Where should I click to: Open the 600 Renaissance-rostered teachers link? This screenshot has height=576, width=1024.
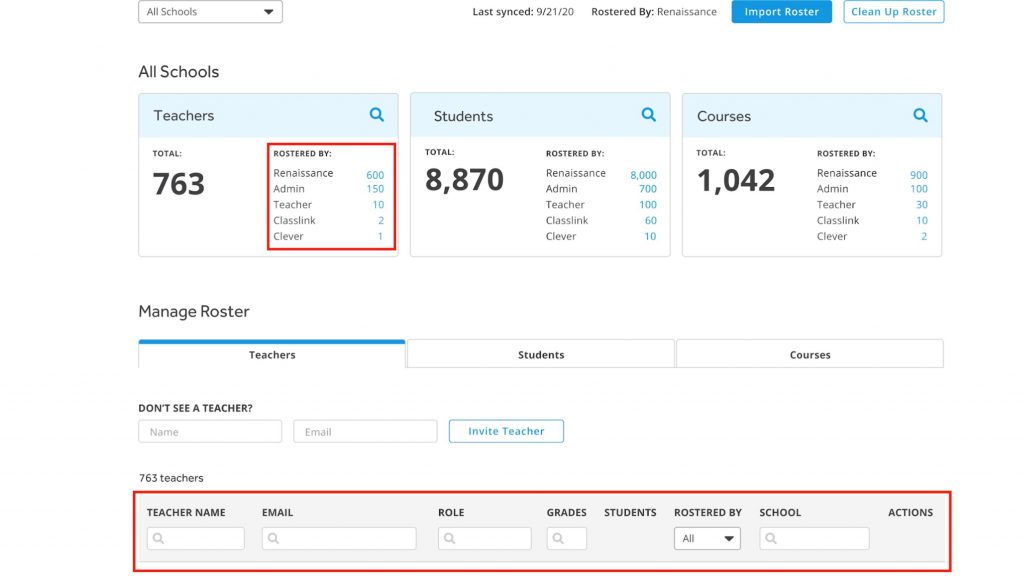pos(375,175)
